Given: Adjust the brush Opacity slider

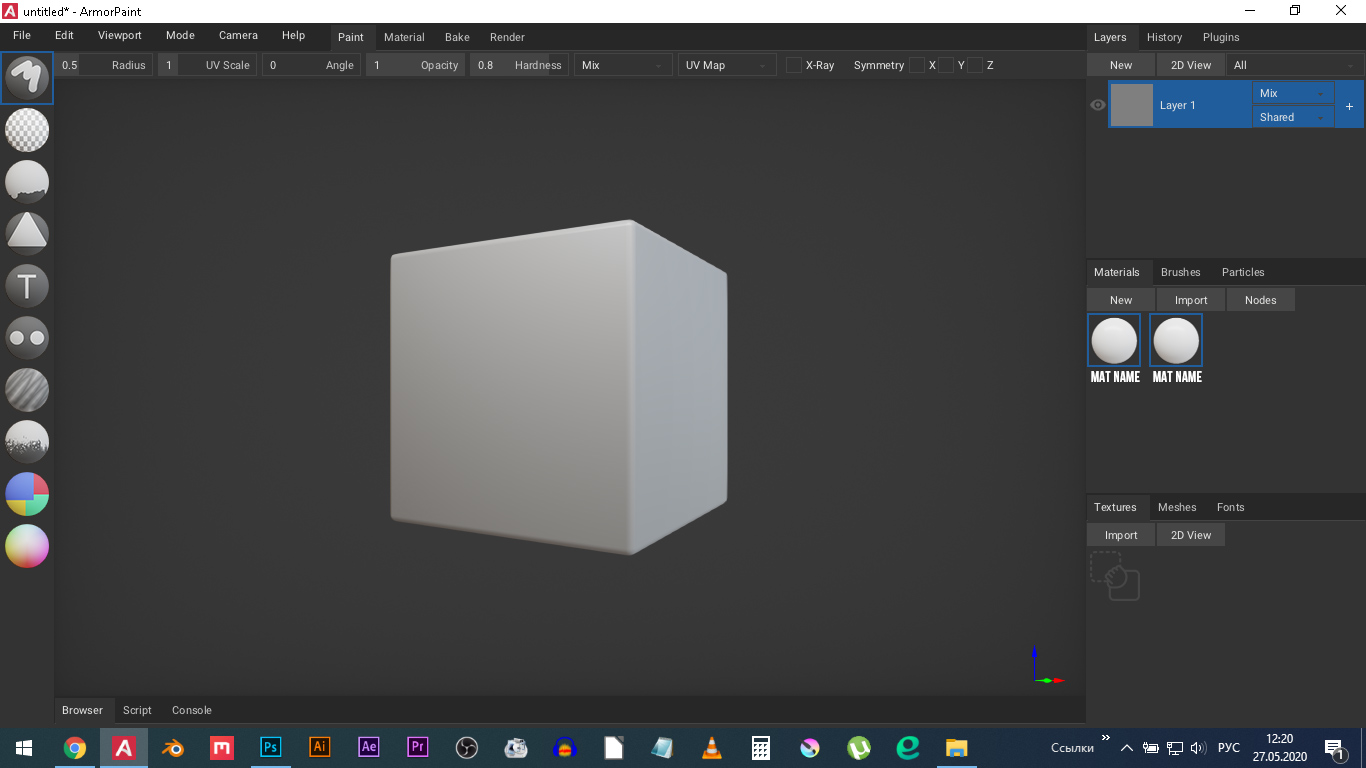Looking at the screenshot, I should (x=415, y=65).
